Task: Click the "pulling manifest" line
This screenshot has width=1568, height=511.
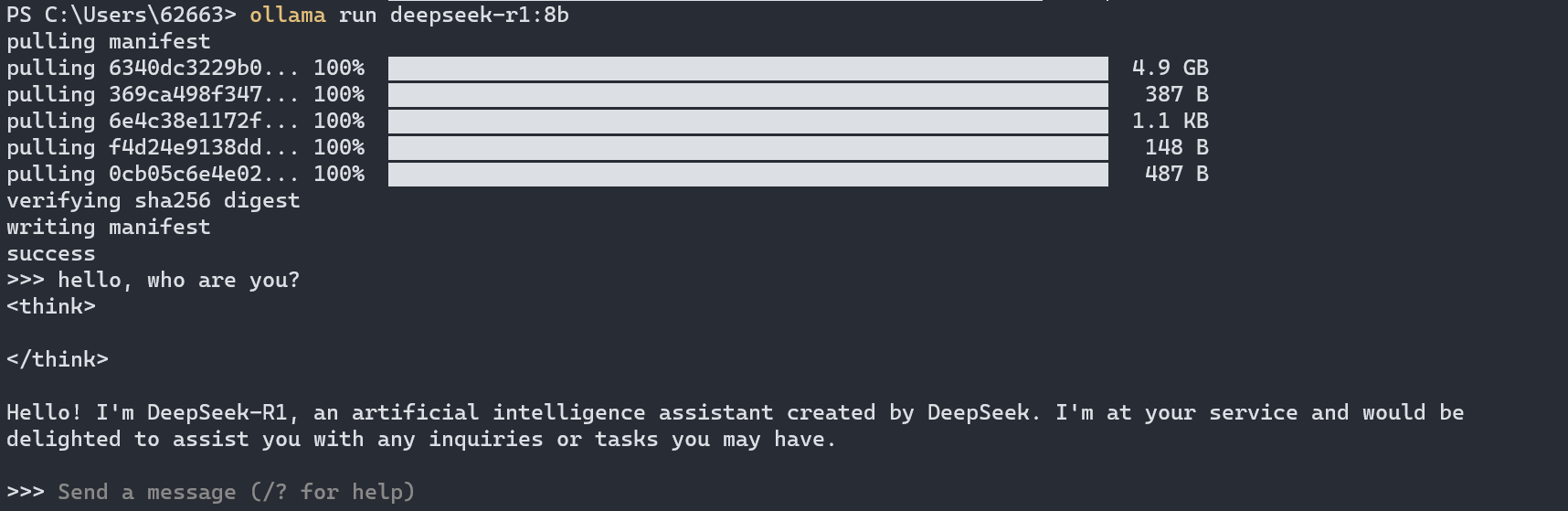Action: (x=108, y=41)
